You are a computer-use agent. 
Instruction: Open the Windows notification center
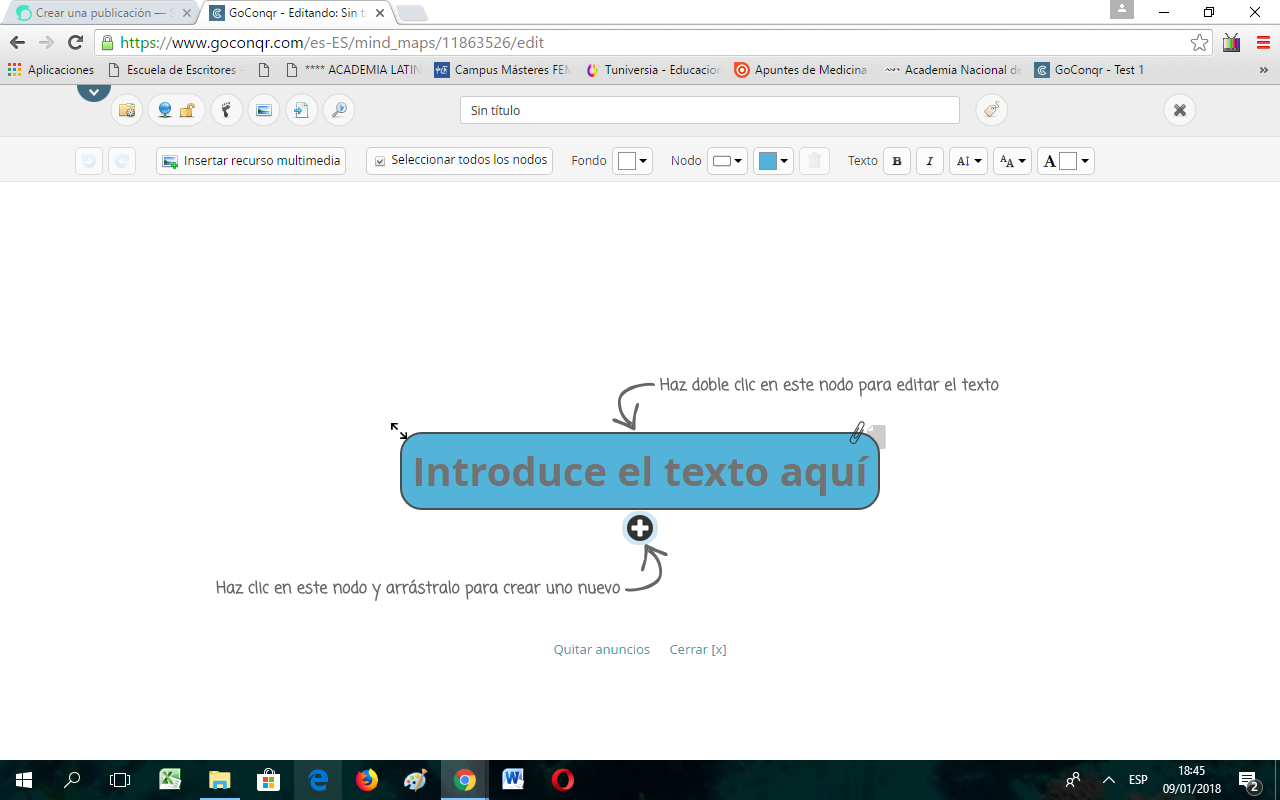tap(1249, 780)
